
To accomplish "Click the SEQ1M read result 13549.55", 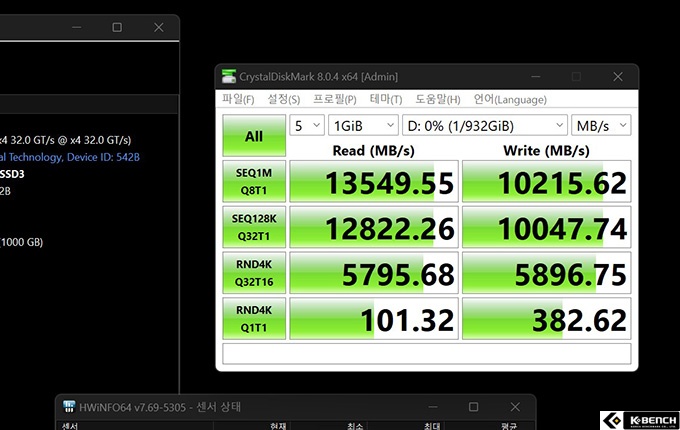I will 374,181.
